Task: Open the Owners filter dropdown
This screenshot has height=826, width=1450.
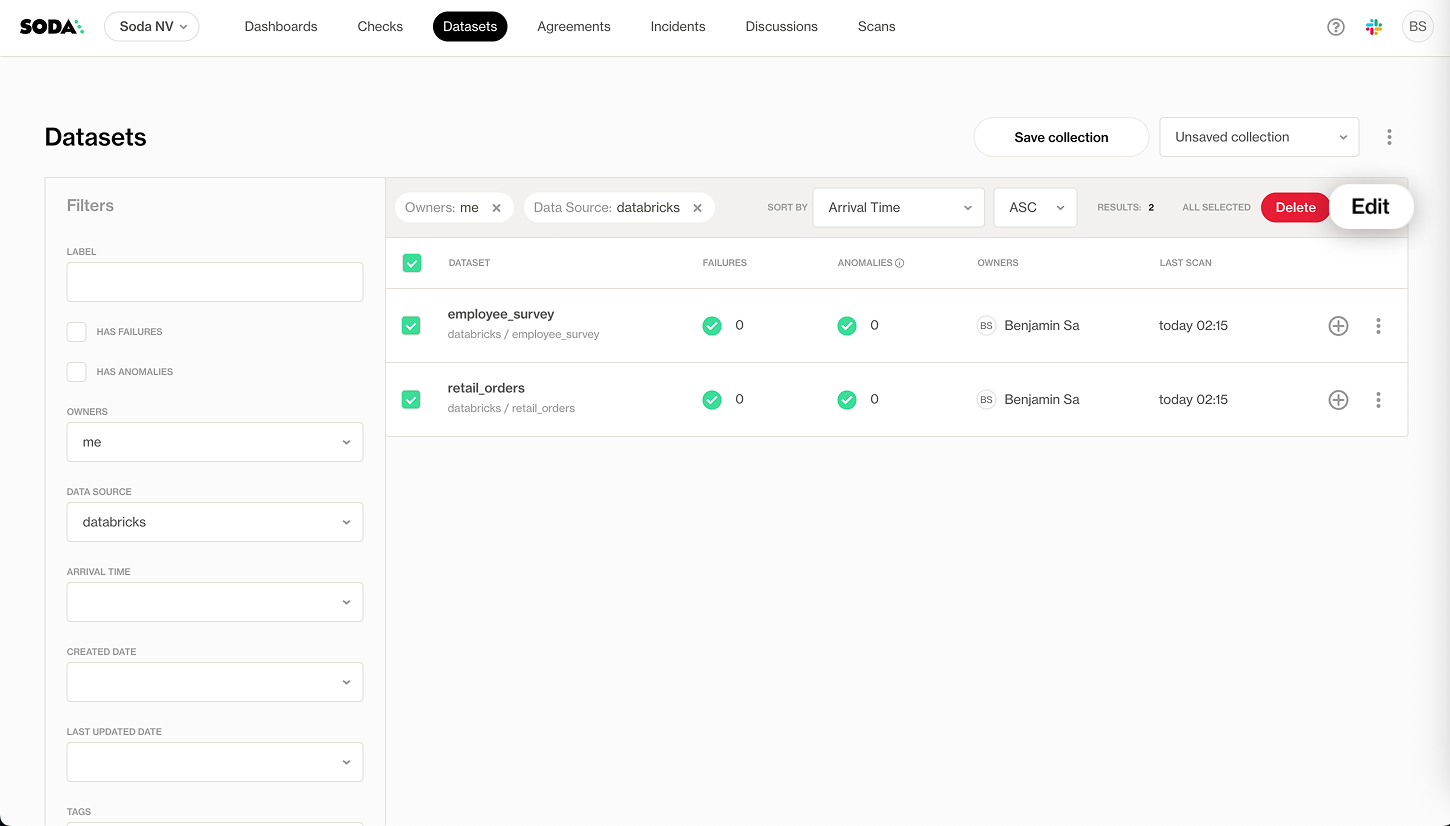Action: 215,442
